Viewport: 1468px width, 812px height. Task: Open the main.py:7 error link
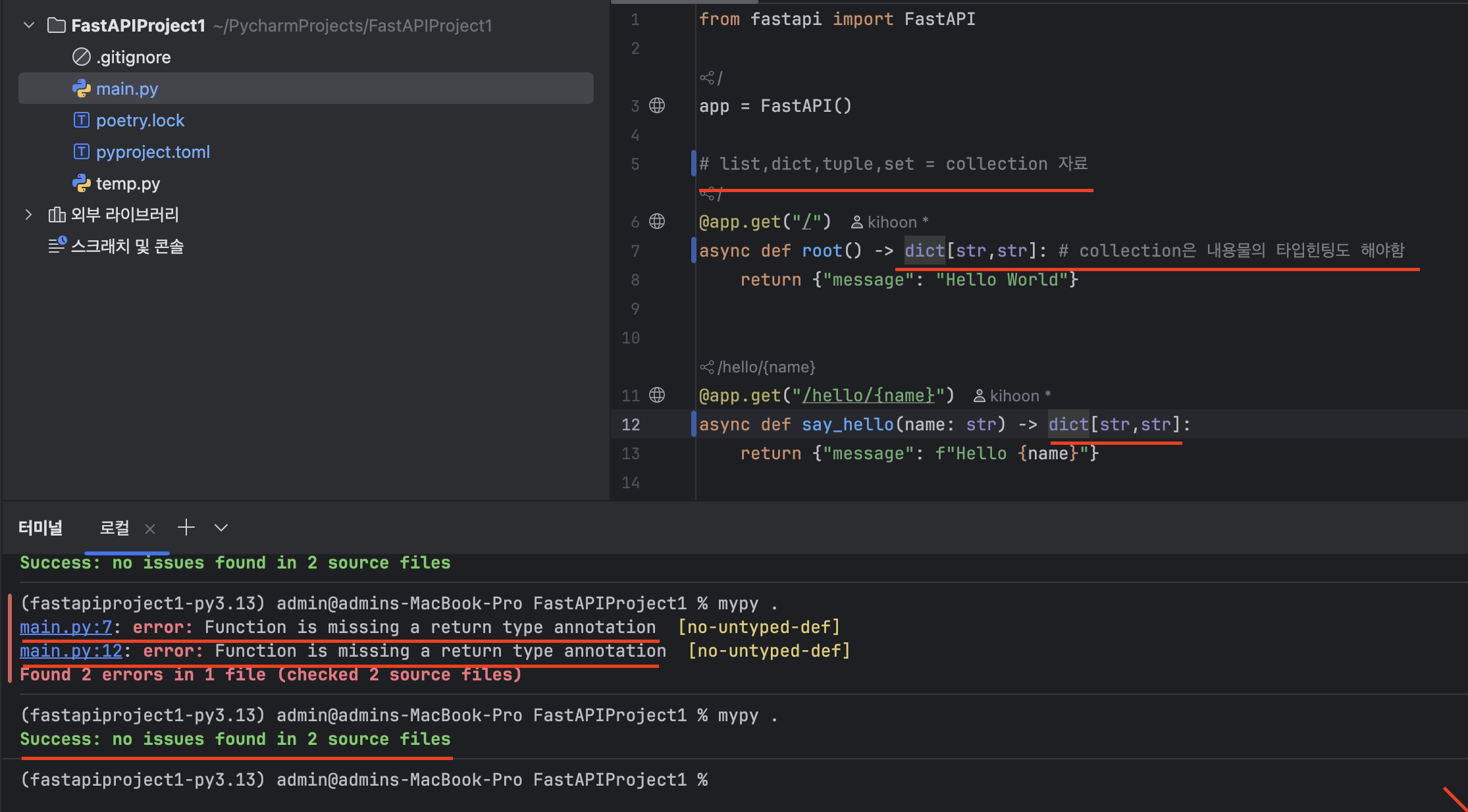tap(66, 627)
